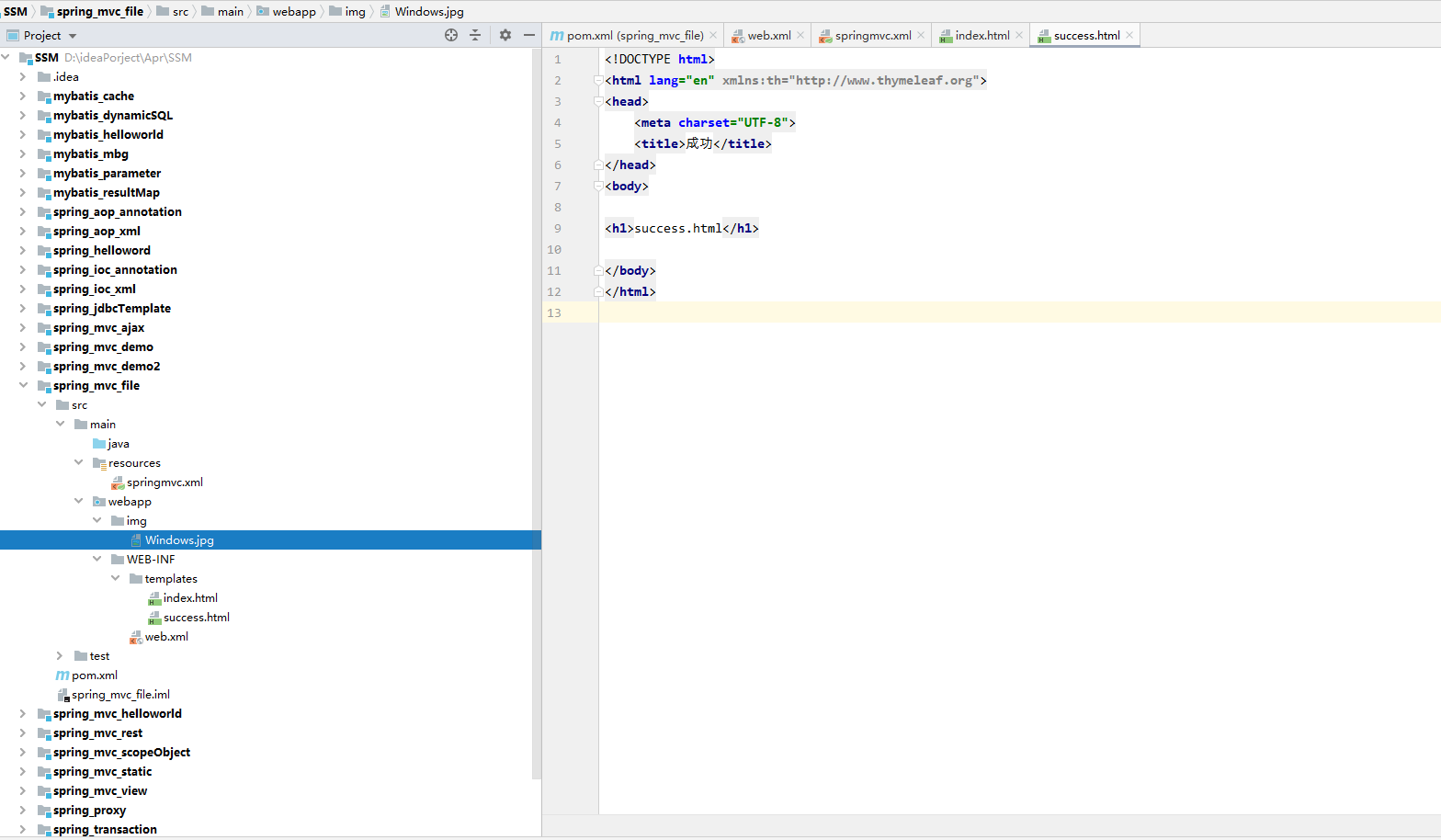
Task: Collapse the resources folder arrow
Action: click(78, 462)
